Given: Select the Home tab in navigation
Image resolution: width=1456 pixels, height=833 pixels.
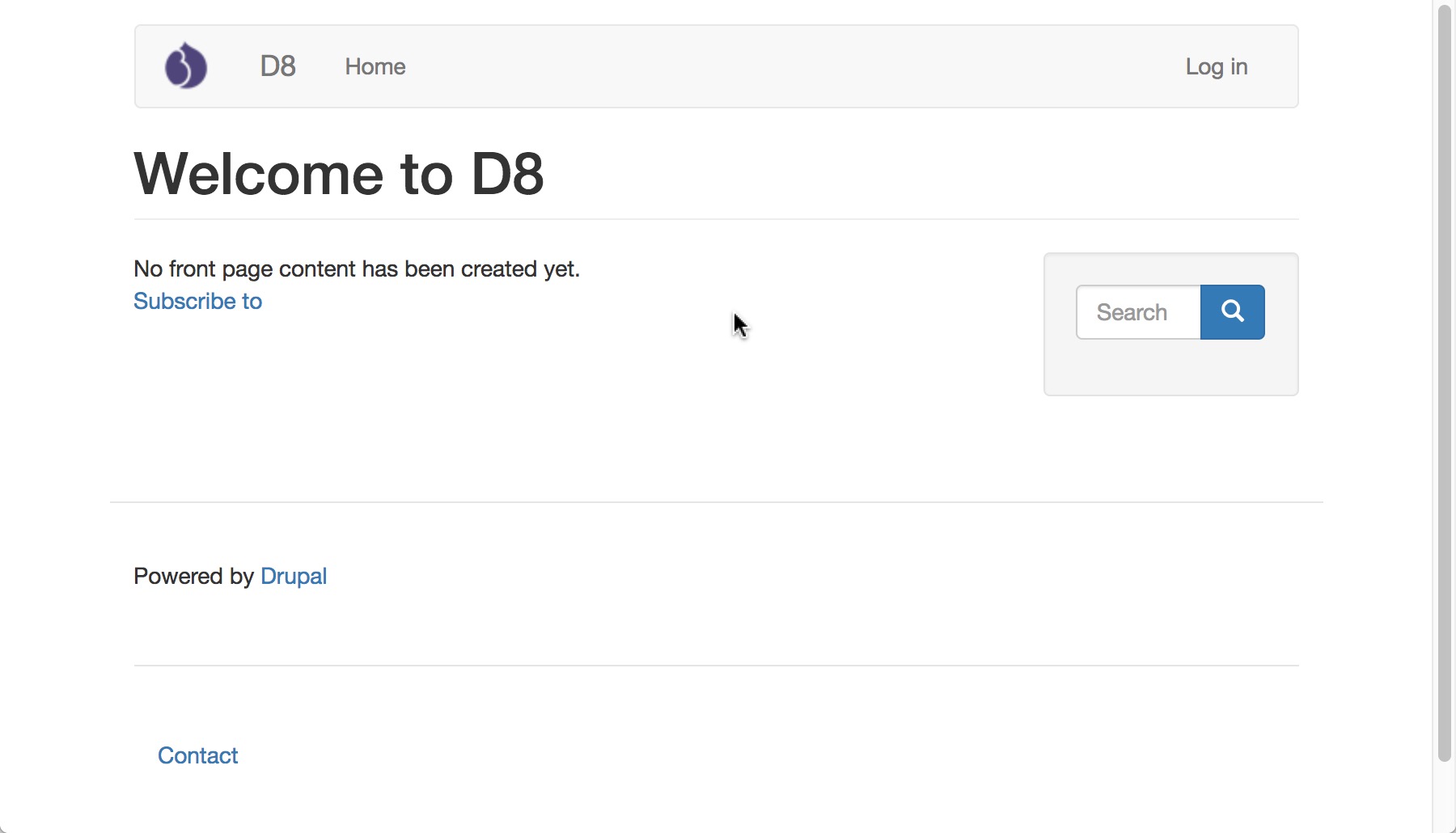Looking at the screenshot, I should coord(375,67).
